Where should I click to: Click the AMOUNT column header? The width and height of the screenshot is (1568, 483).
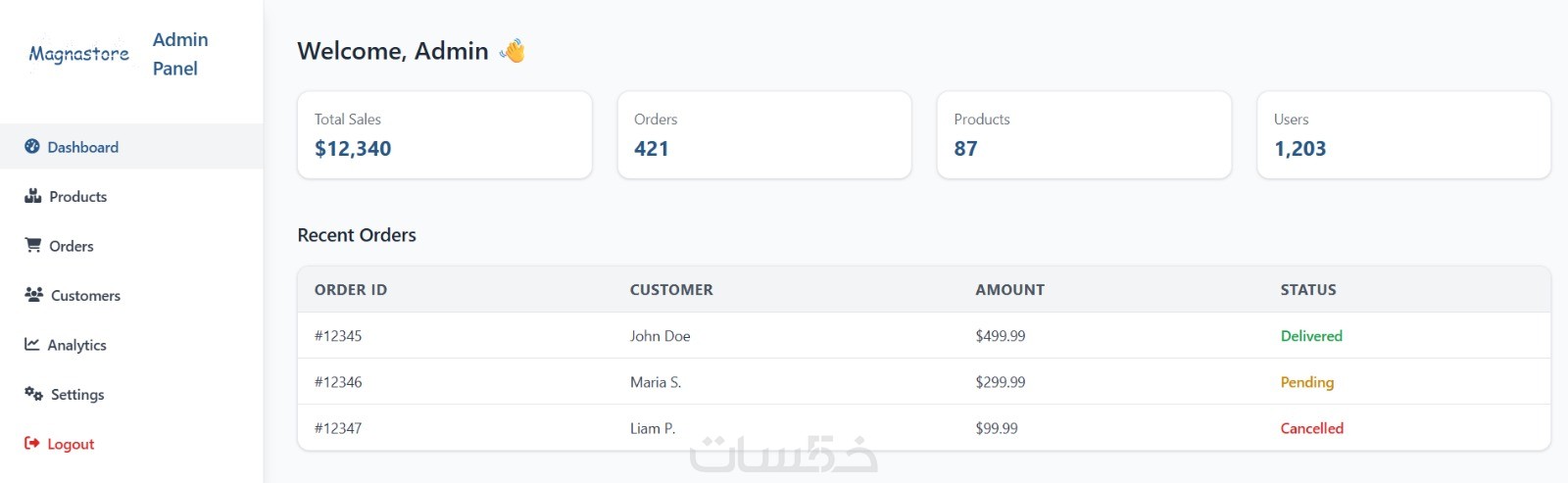(x=1009, y=290)
